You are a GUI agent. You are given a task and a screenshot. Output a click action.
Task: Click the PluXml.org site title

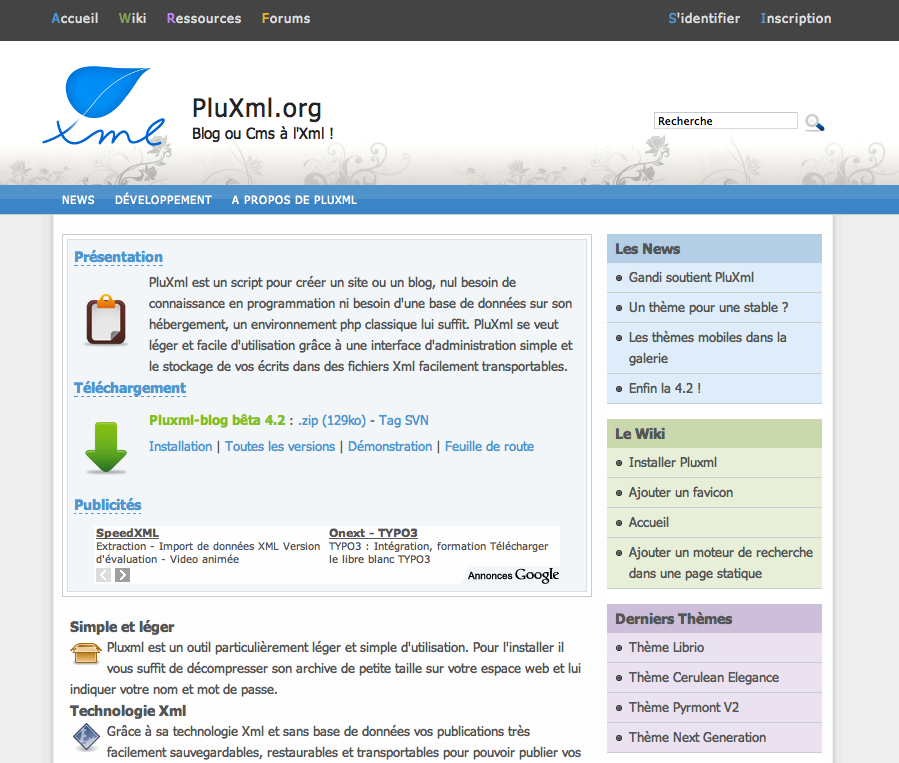(256, 108)
